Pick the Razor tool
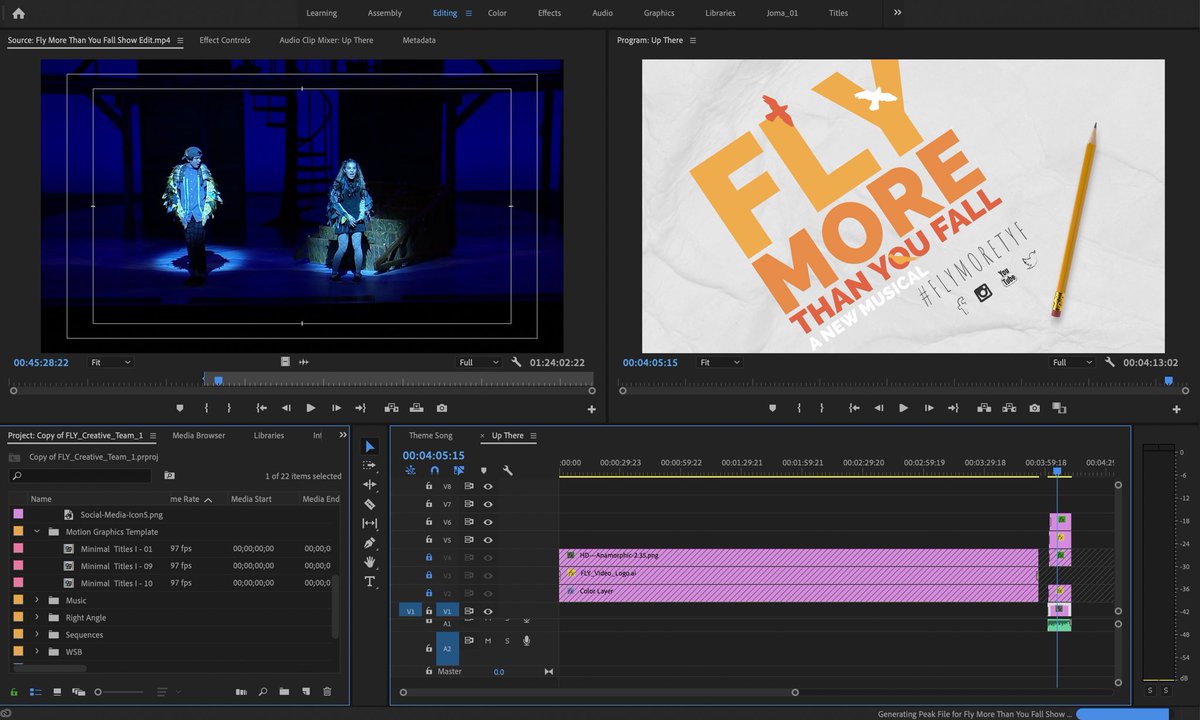Image resolution: width=1200 pixels, height=720 pixels. pos(370,505)
